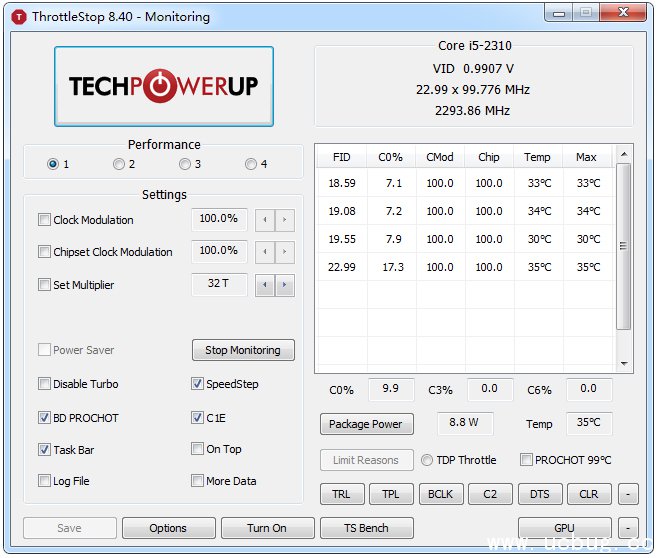657x558 pixels.
Task: Select the TDP Throttle radio button
Action: click(427, 460)
